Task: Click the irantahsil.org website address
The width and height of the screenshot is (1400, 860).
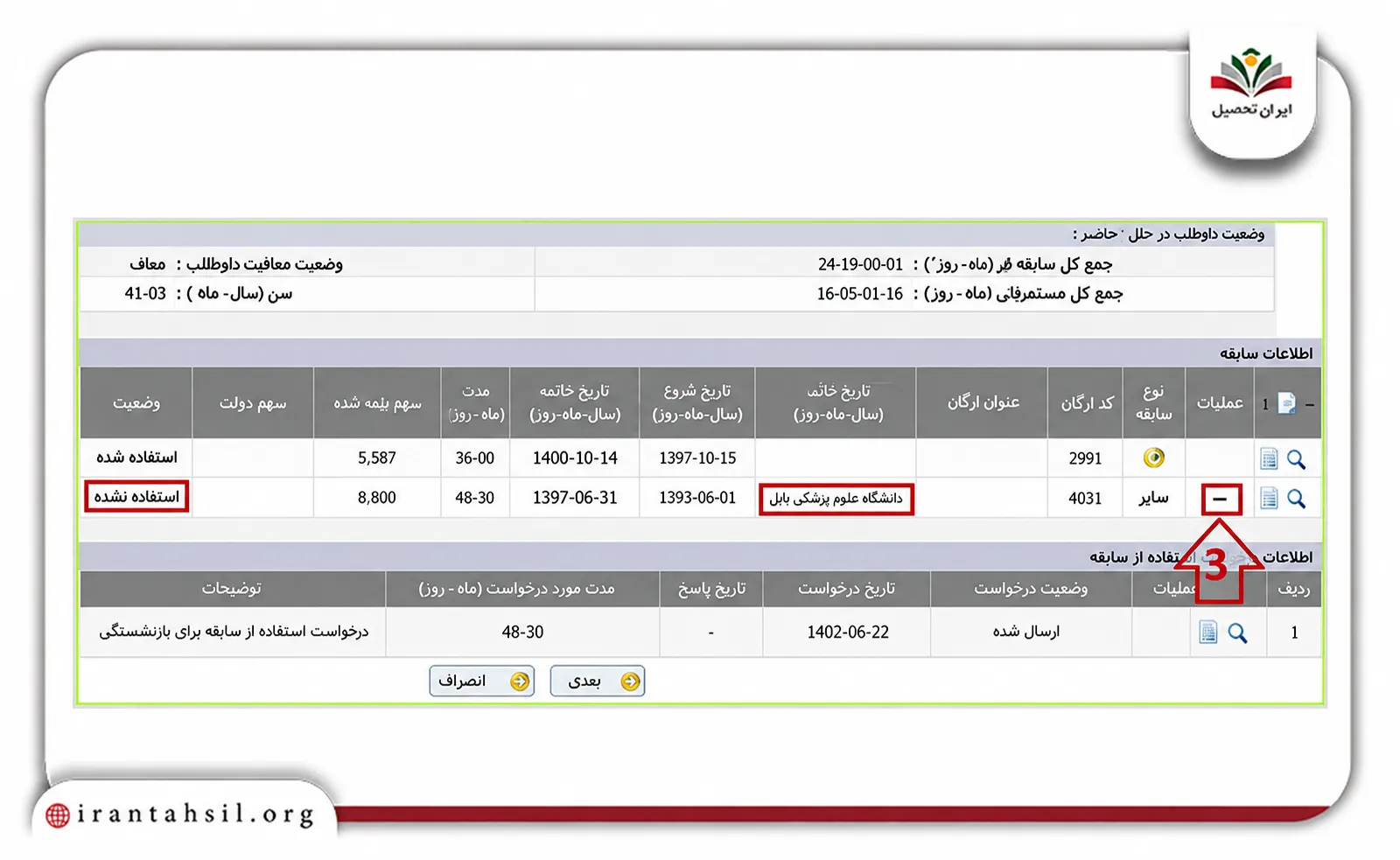Action: (x=195, y=815)
